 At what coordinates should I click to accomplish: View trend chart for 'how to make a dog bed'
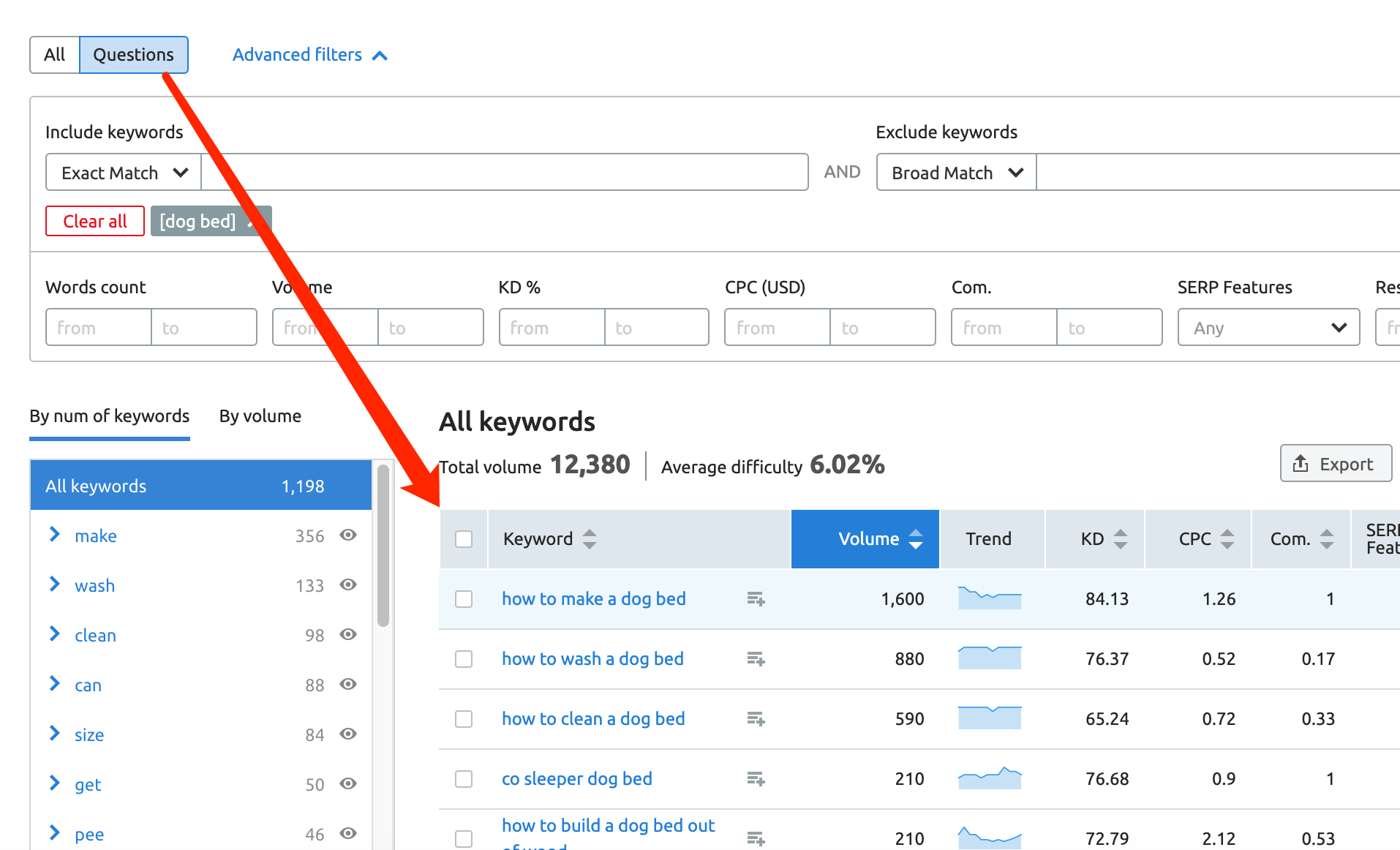click(x=990, y=598)
